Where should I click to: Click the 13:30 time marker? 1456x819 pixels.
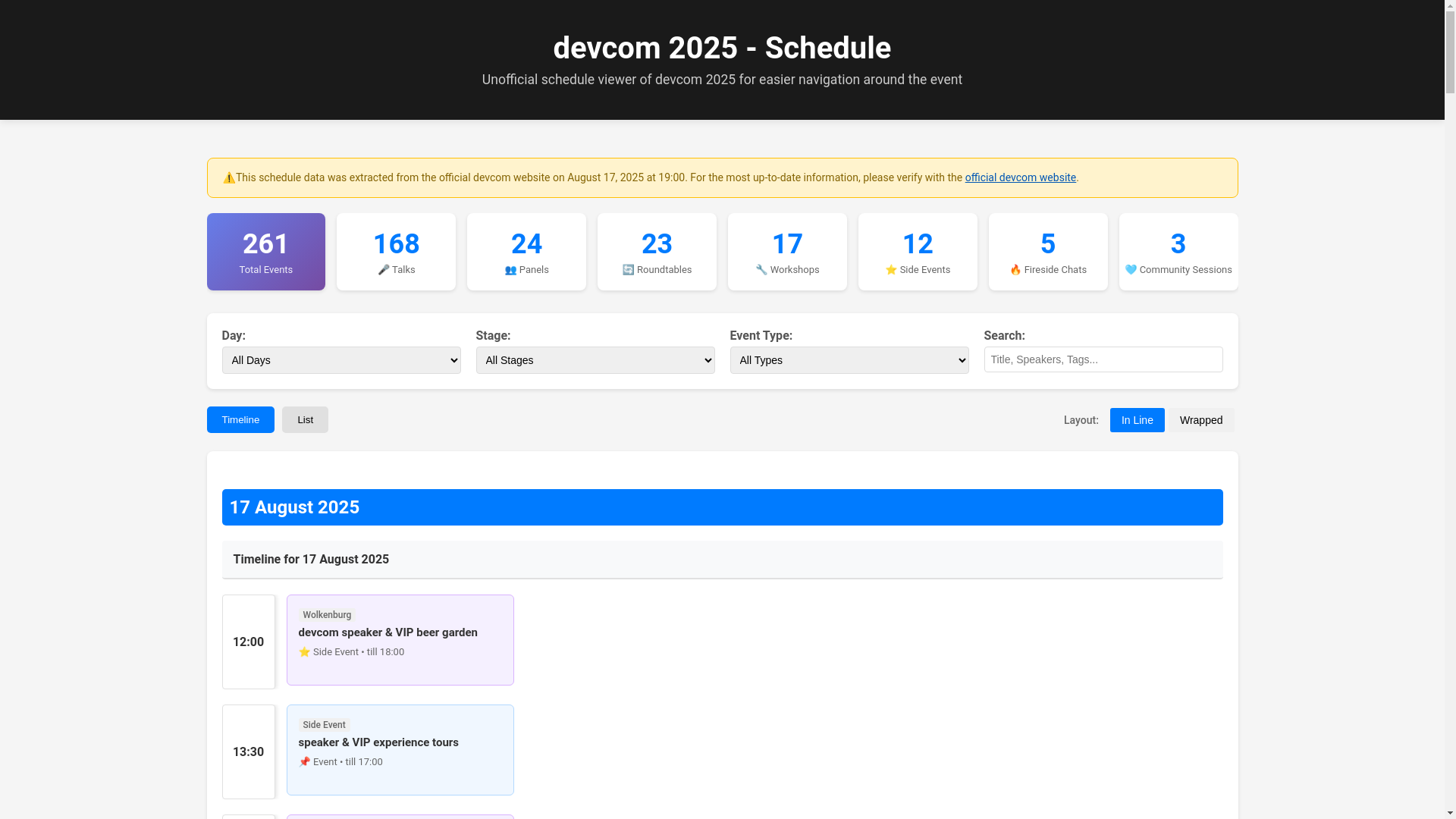(249, 752)
